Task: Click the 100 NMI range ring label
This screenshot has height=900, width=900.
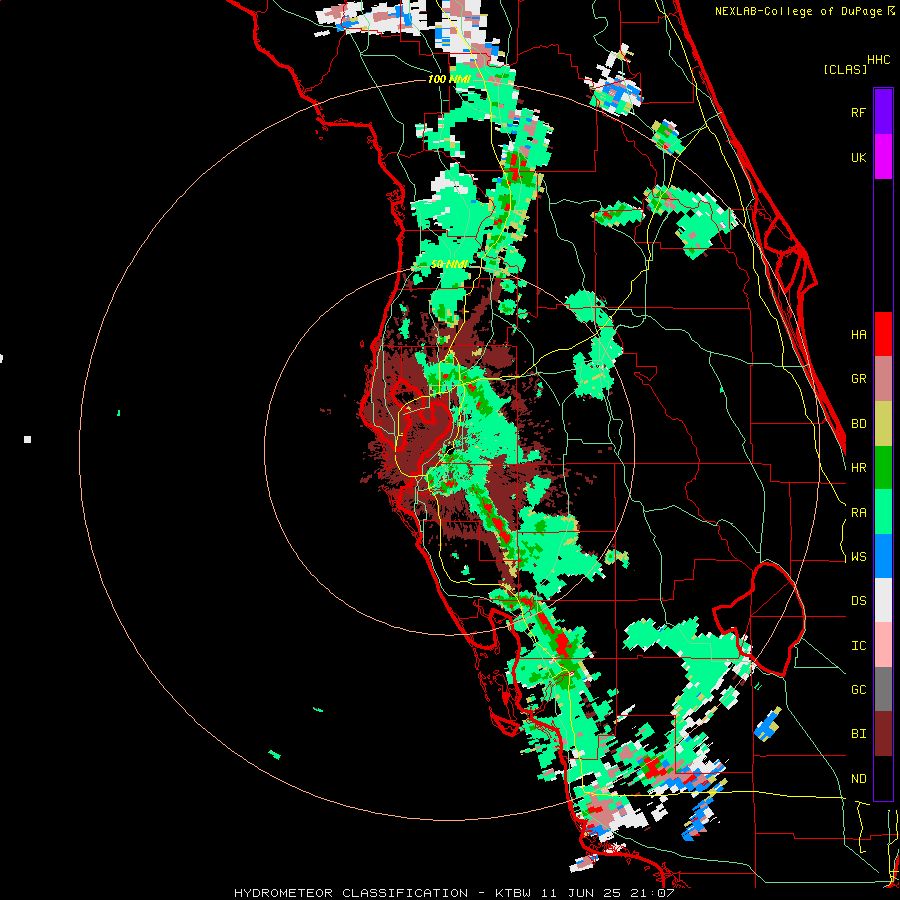Action: [449, 79]
